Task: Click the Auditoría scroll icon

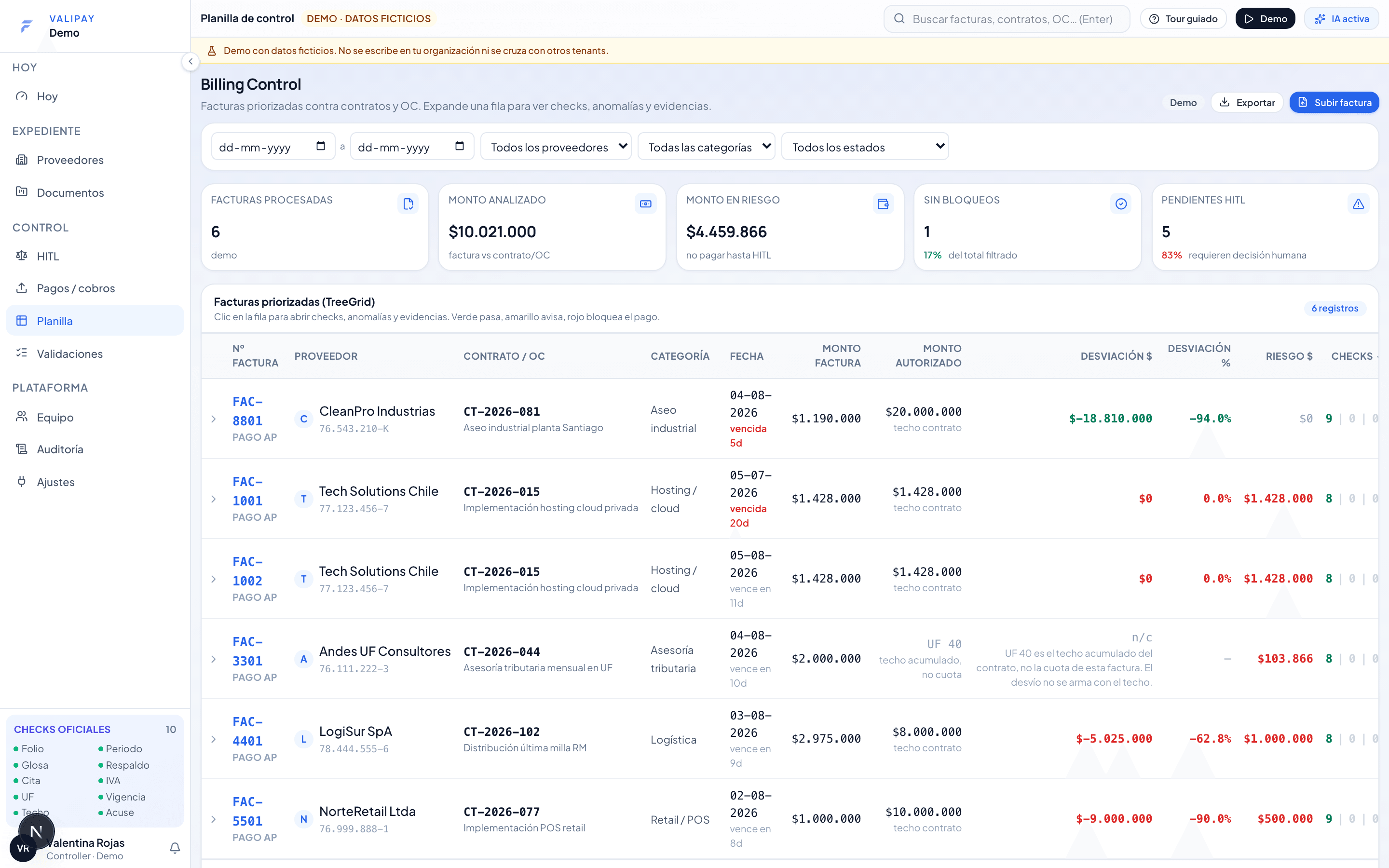Action: point(22,449)
